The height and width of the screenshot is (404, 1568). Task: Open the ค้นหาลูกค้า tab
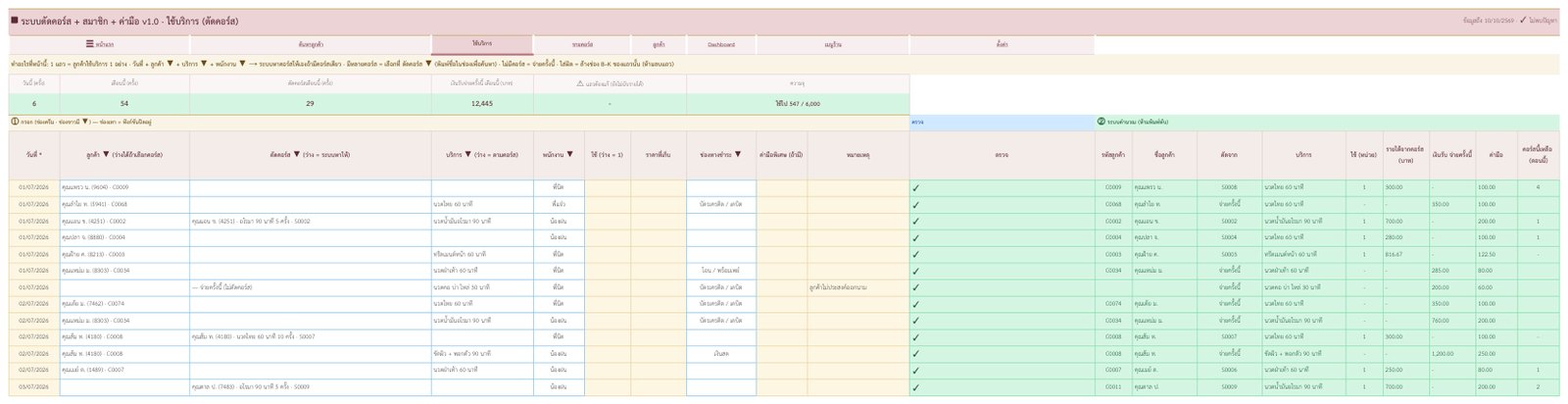coord(311,44)
